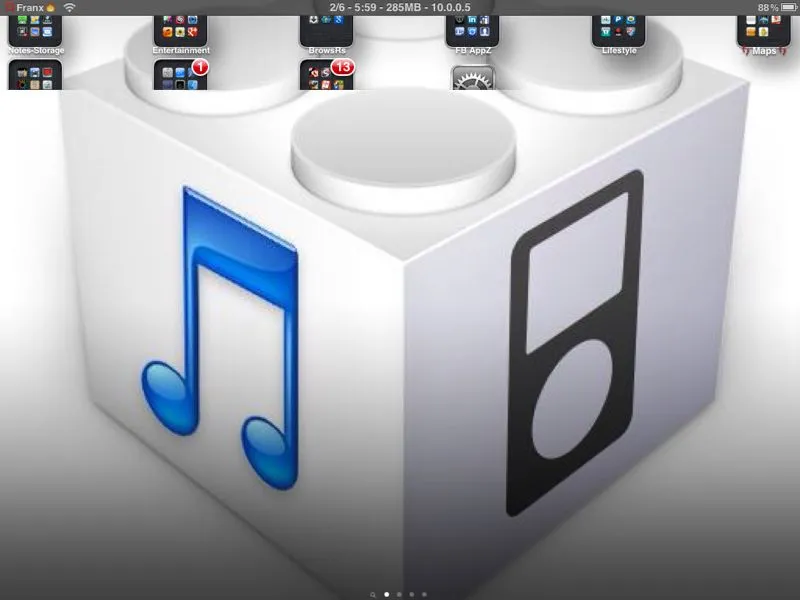800x600 pixels.
Task: Tap the current first home page dot
Action: [387, 594]
